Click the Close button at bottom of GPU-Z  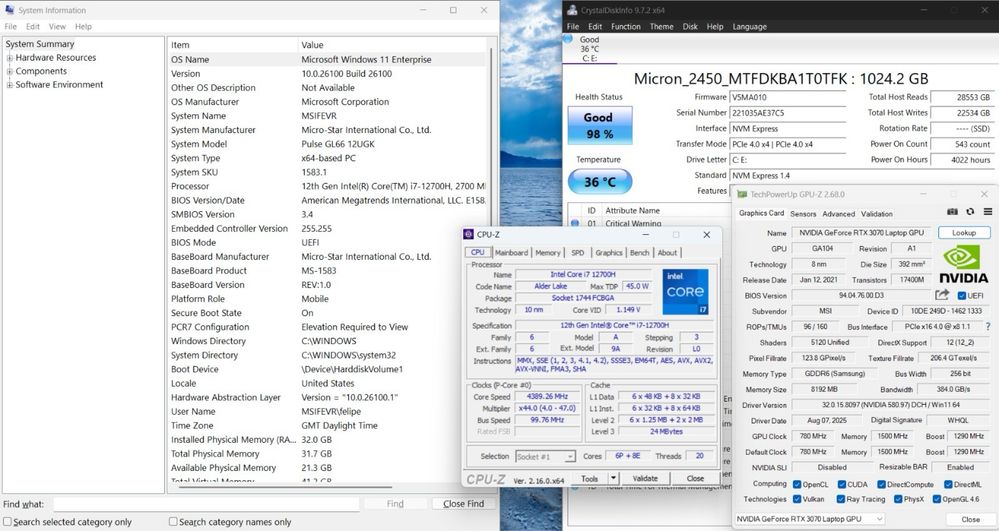pos(970,520)
